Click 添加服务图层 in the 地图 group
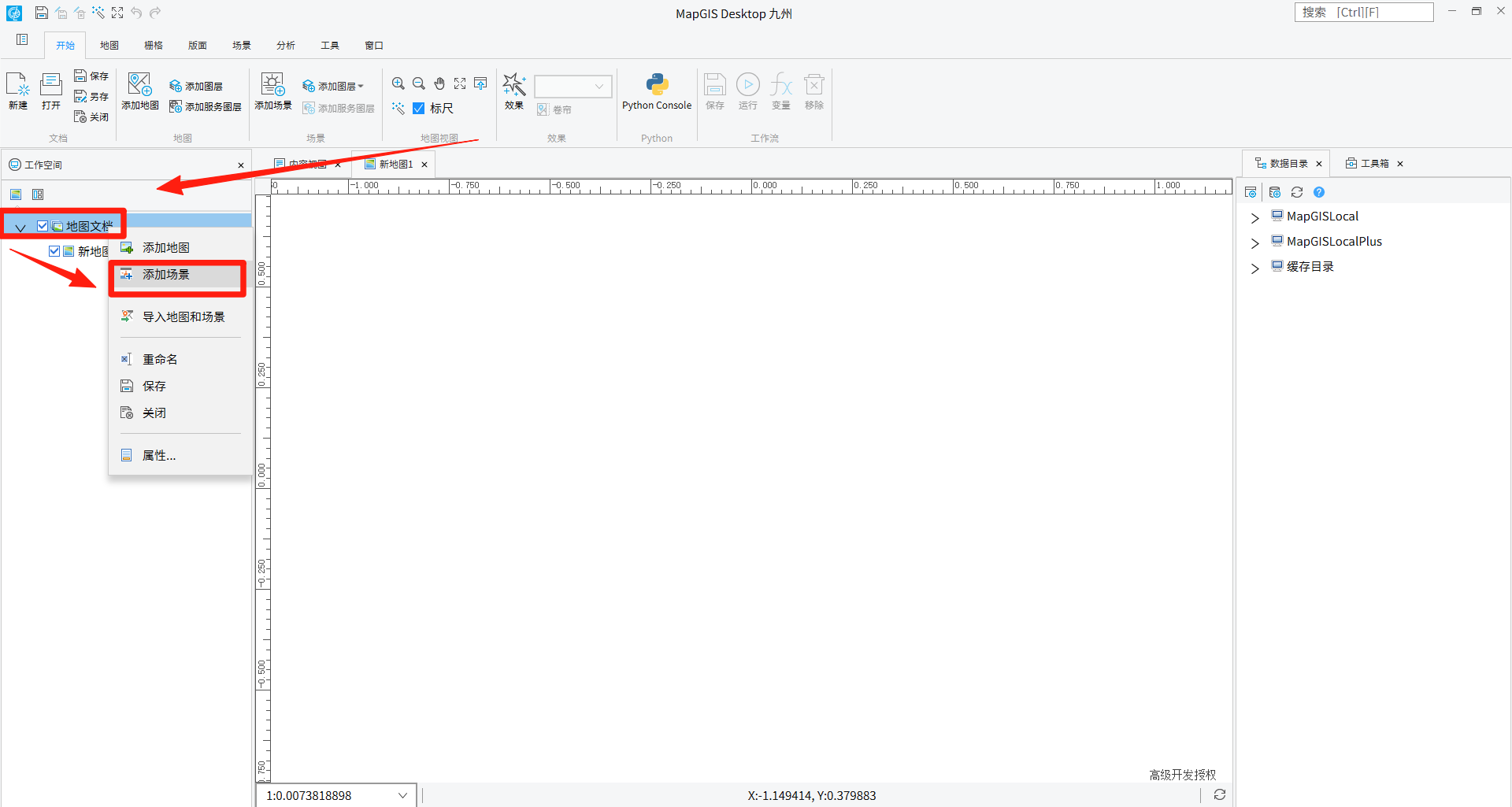The image size is (1512, 807). 206,106
